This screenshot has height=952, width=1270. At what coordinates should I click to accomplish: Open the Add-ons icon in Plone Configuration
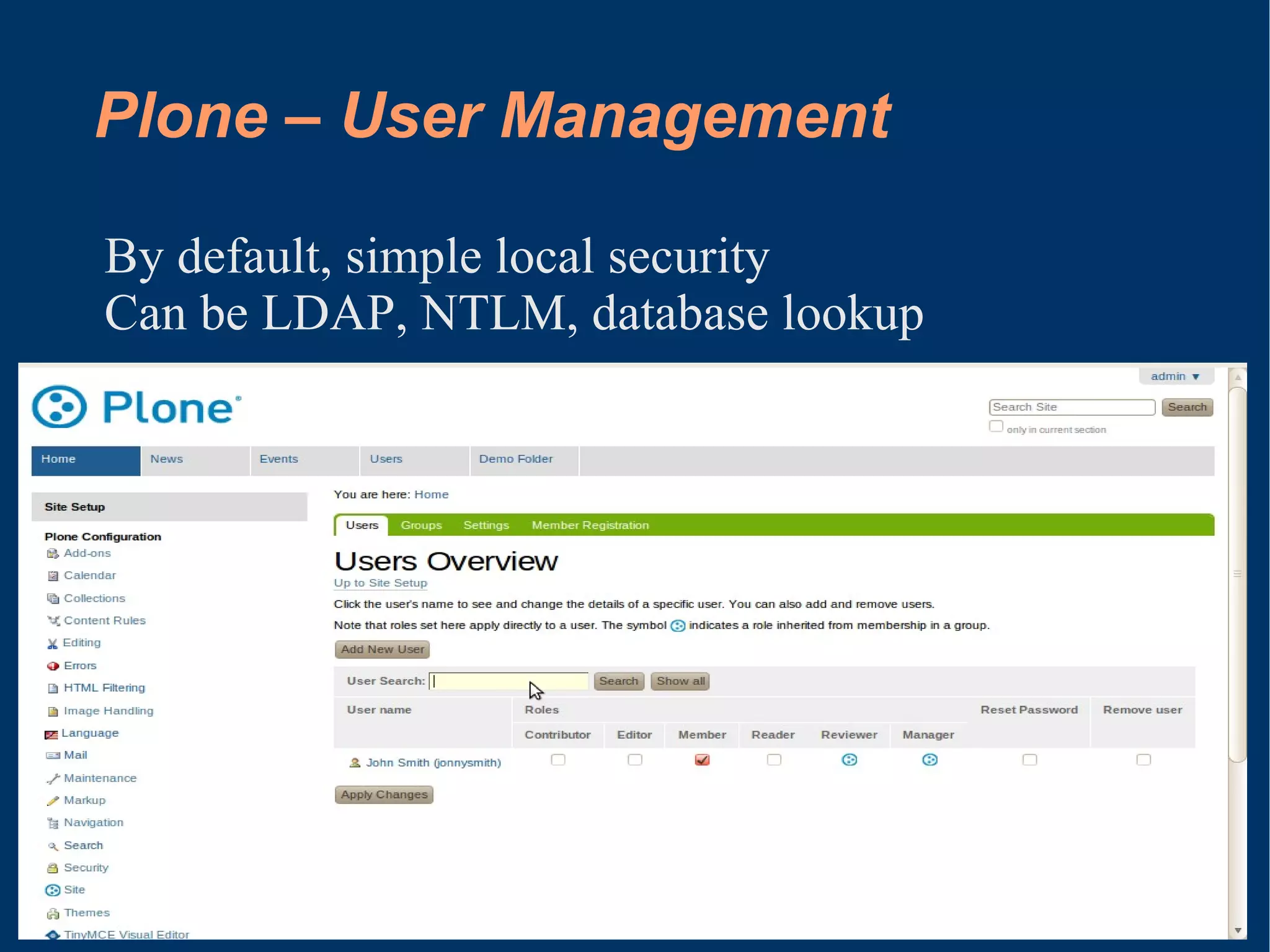point(53,553)
